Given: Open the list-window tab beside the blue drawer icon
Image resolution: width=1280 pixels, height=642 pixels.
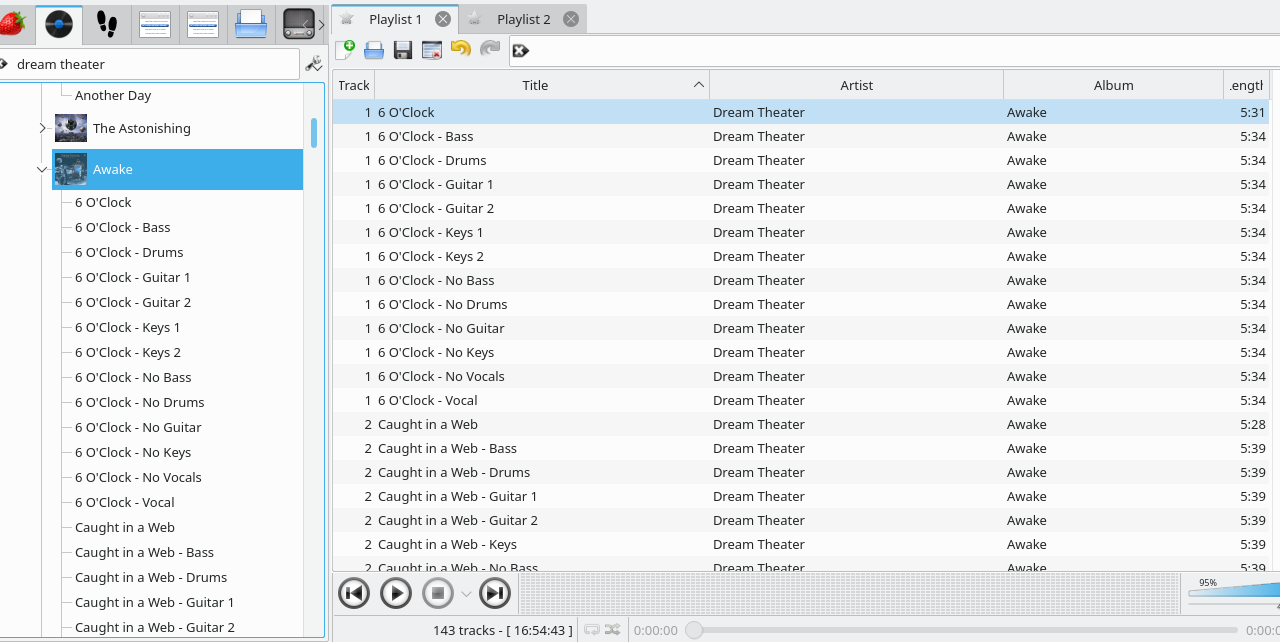Looking at the screenshot, I should click(203, 24).
